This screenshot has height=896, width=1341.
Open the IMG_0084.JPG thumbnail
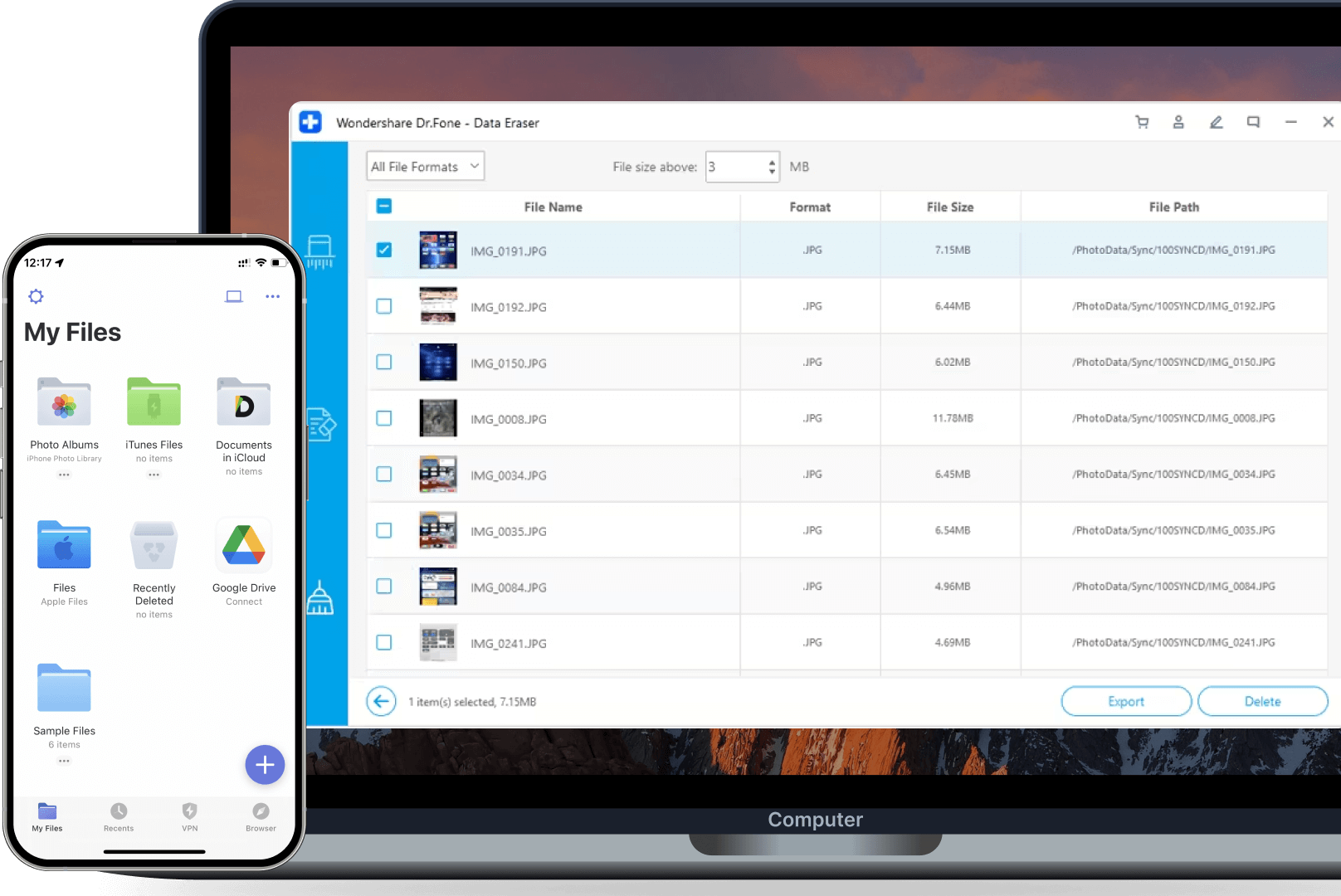[x=438, y=586]
